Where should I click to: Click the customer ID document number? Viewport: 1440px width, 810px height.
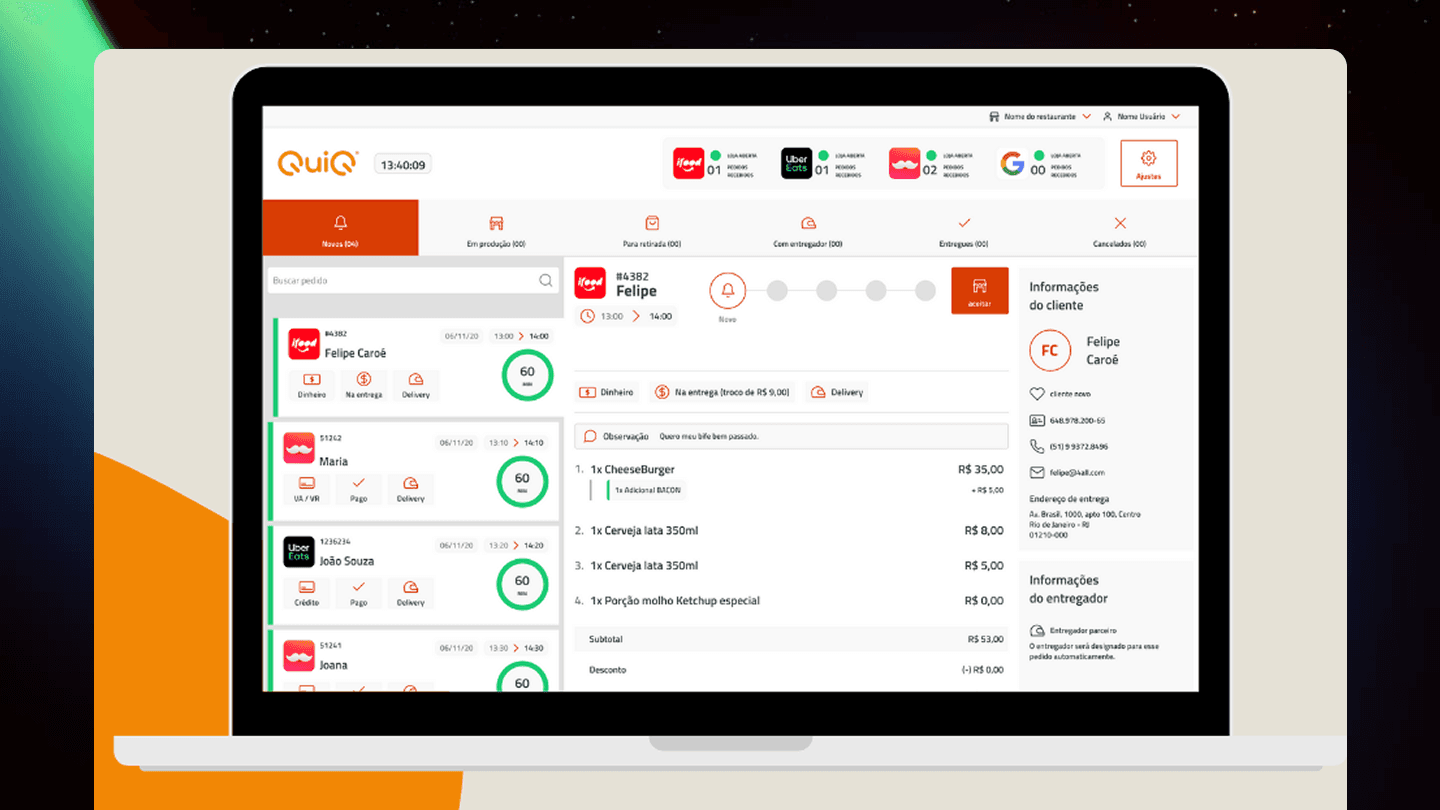(x=1077, y=421)
